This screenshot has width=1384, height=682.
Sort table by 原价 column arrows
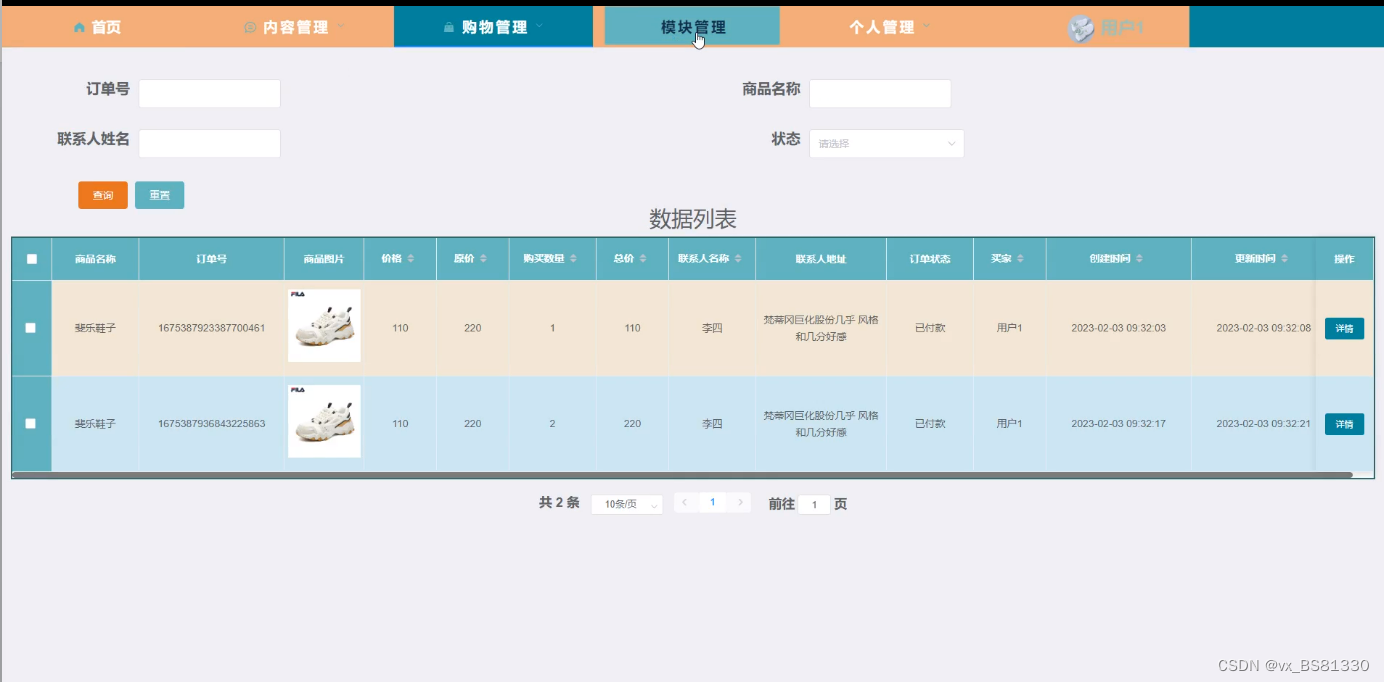[483, 259]
